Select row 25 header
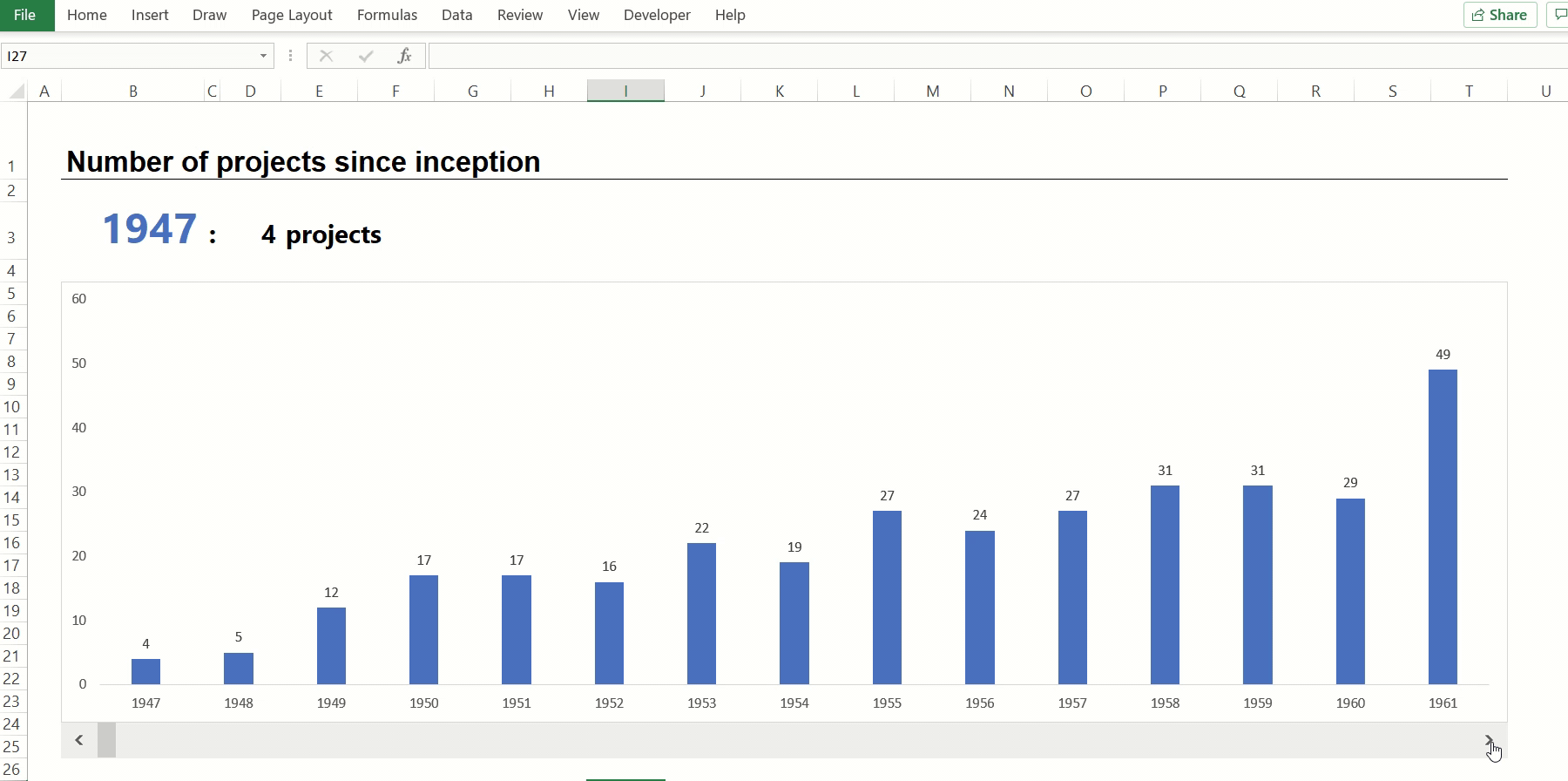 click(12, 746)
